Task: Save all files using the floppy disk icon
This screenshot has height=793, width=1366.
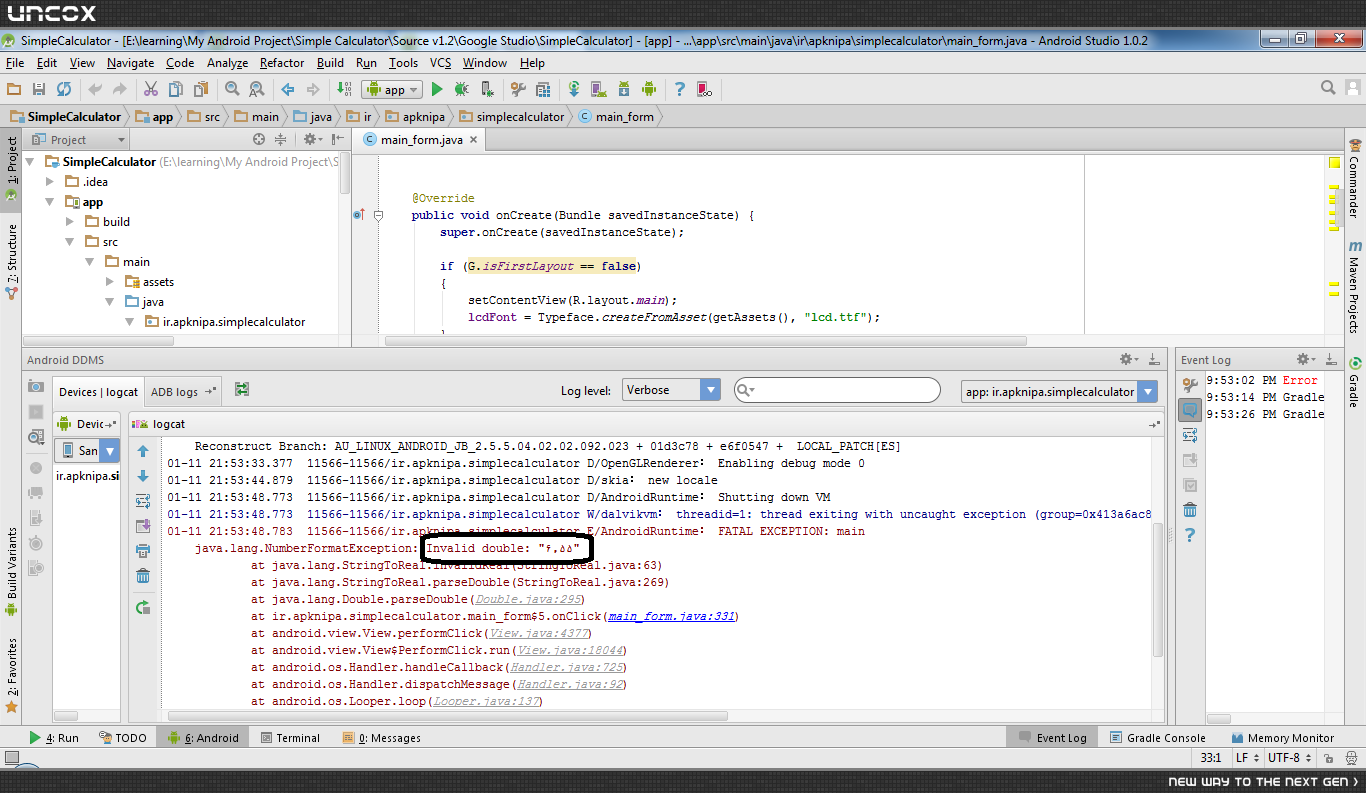Action: tap(39, 89)
